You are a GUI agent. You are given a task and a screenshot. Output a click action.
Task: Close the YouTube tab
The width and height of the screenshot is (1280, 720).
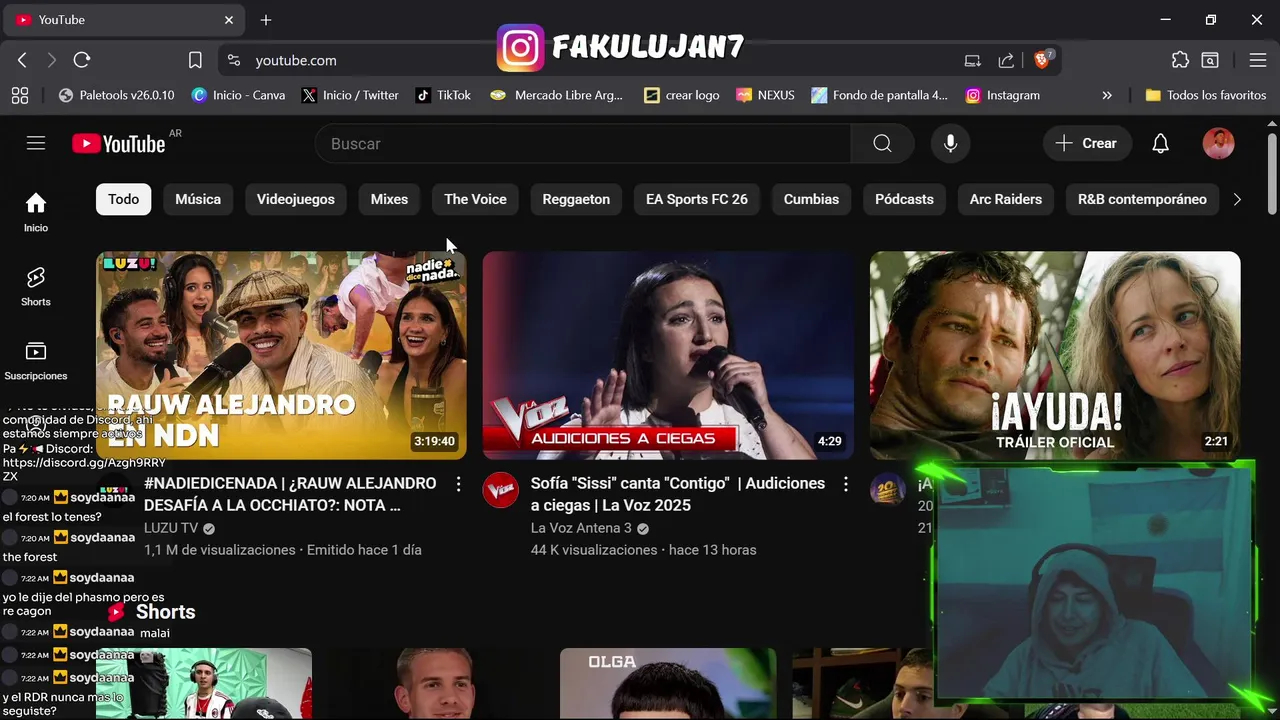(x=229, y=20)
